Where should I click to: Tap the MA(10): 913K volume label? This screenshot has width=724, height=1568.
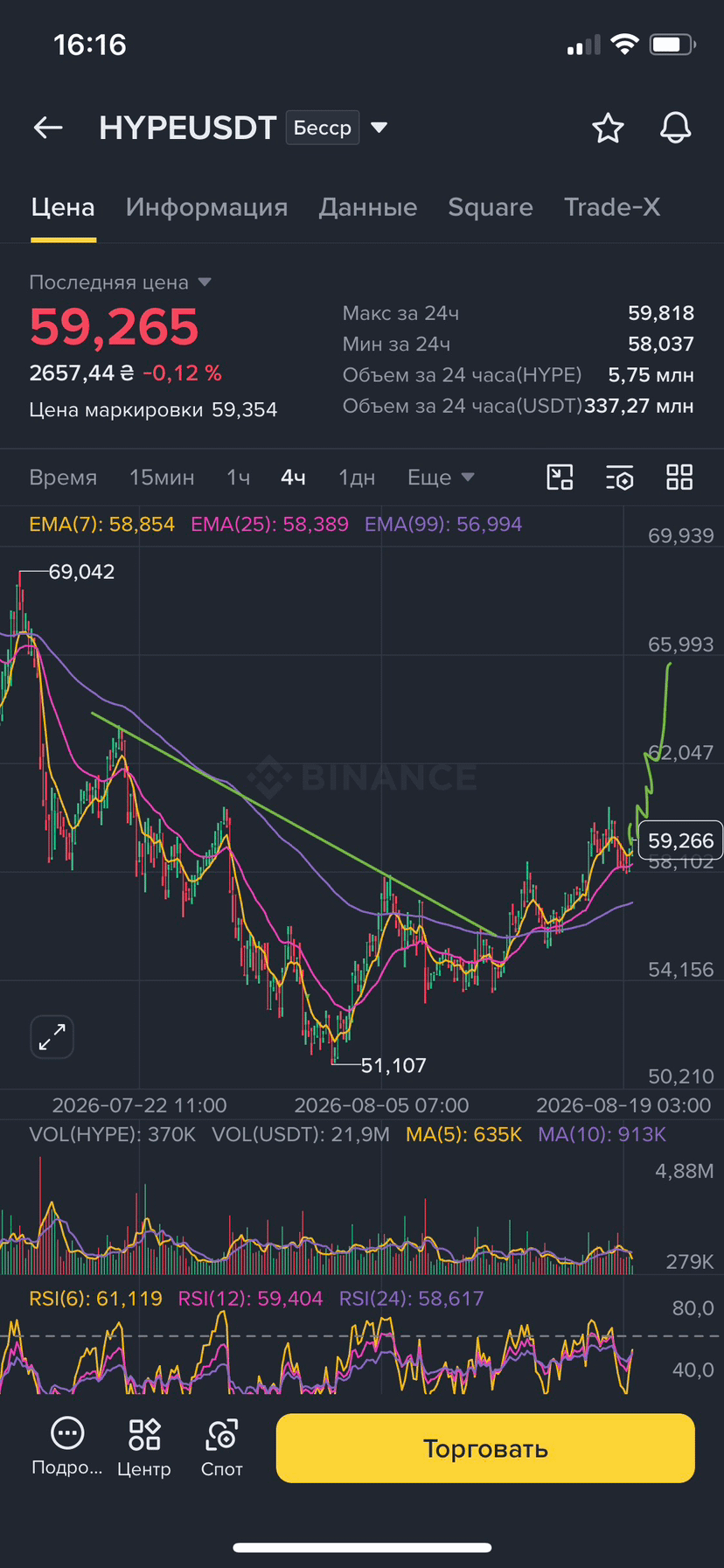coord(602,1135)
